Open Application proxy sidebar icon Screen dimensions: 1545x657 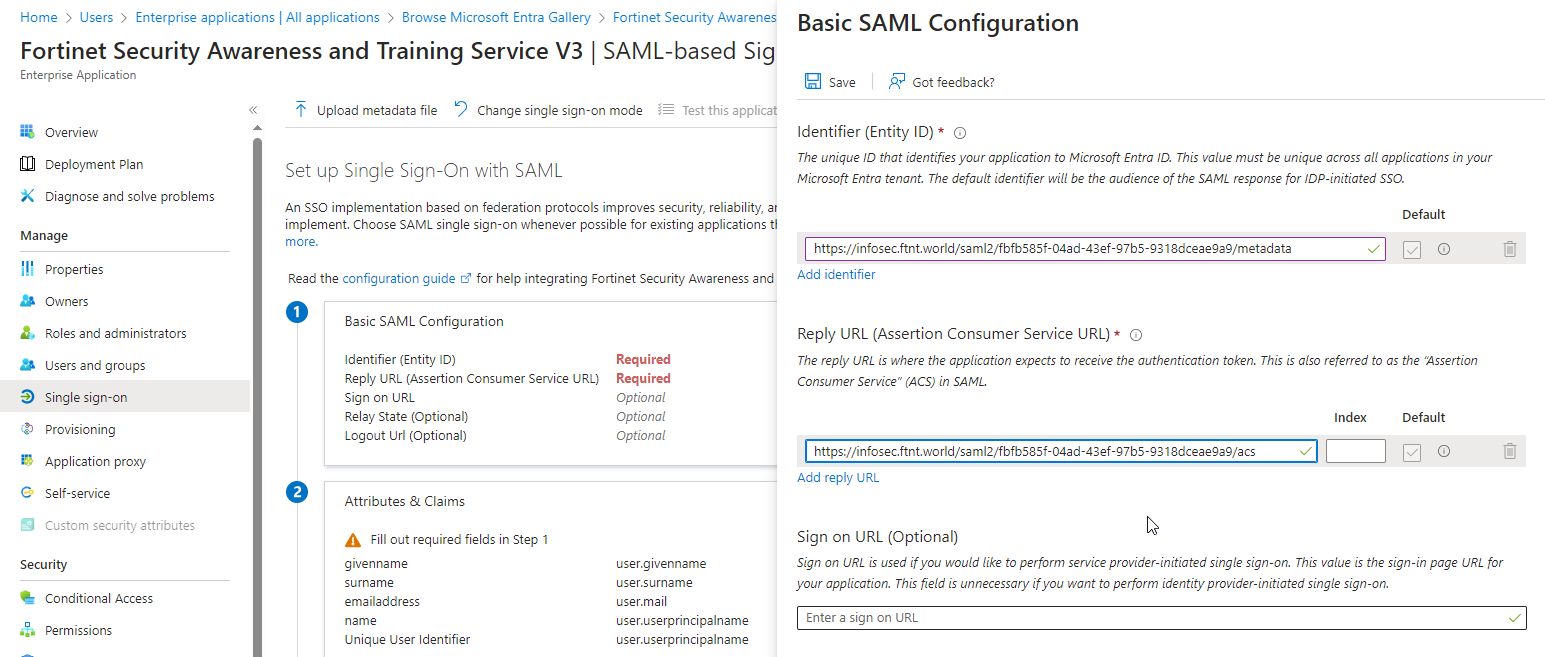28,461
